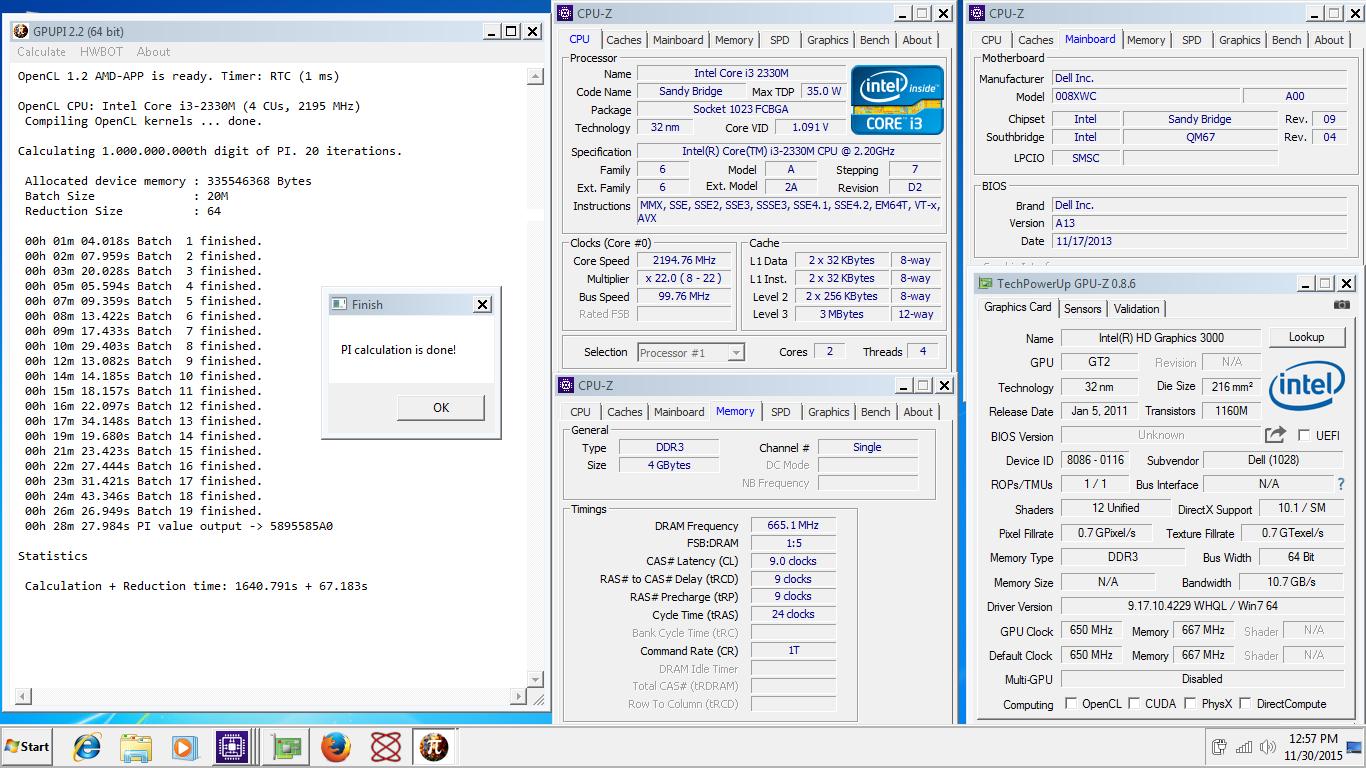This screenshot has width=1366, height=768.
Task: Open Firefox from the taskbar
Action: point(336,747)
